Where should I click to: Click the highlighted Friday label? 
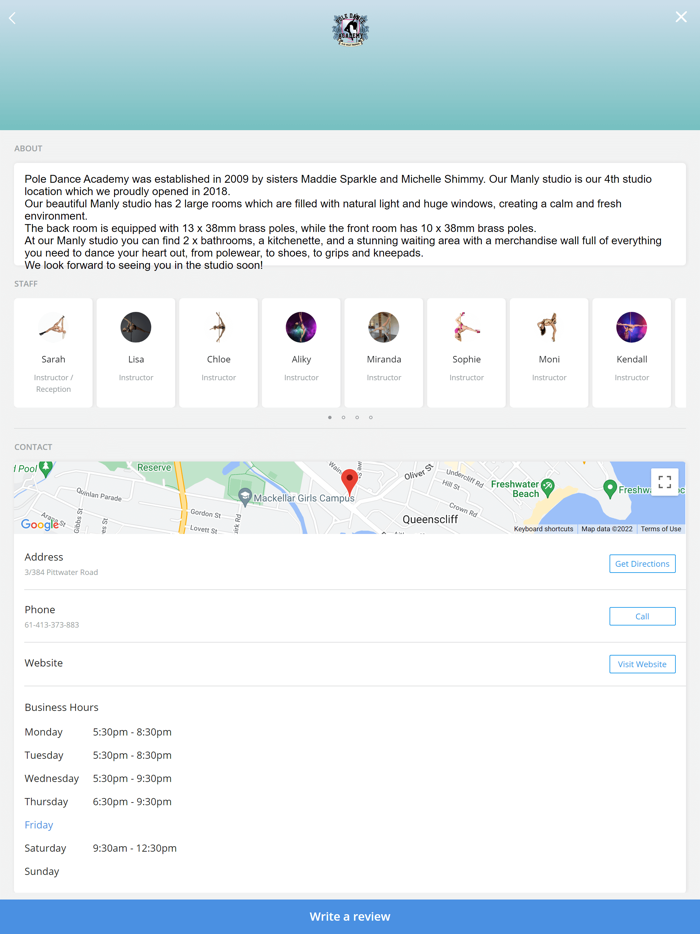coord(39,825)
